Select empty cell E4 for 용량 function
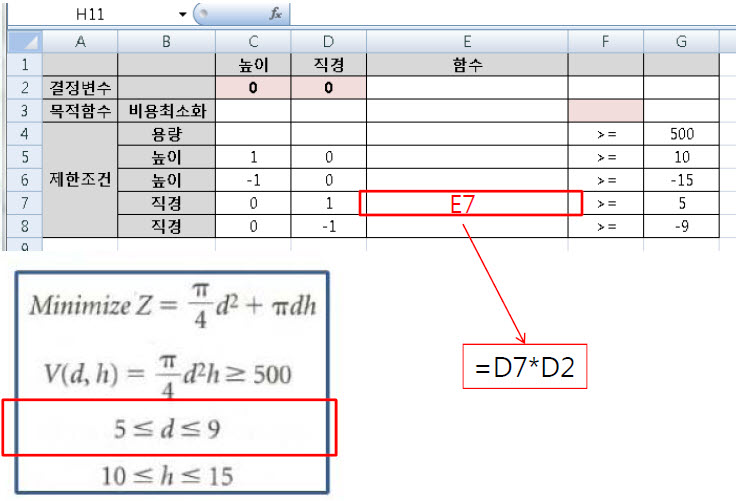739x501 pixels. [x=467, y=134]
